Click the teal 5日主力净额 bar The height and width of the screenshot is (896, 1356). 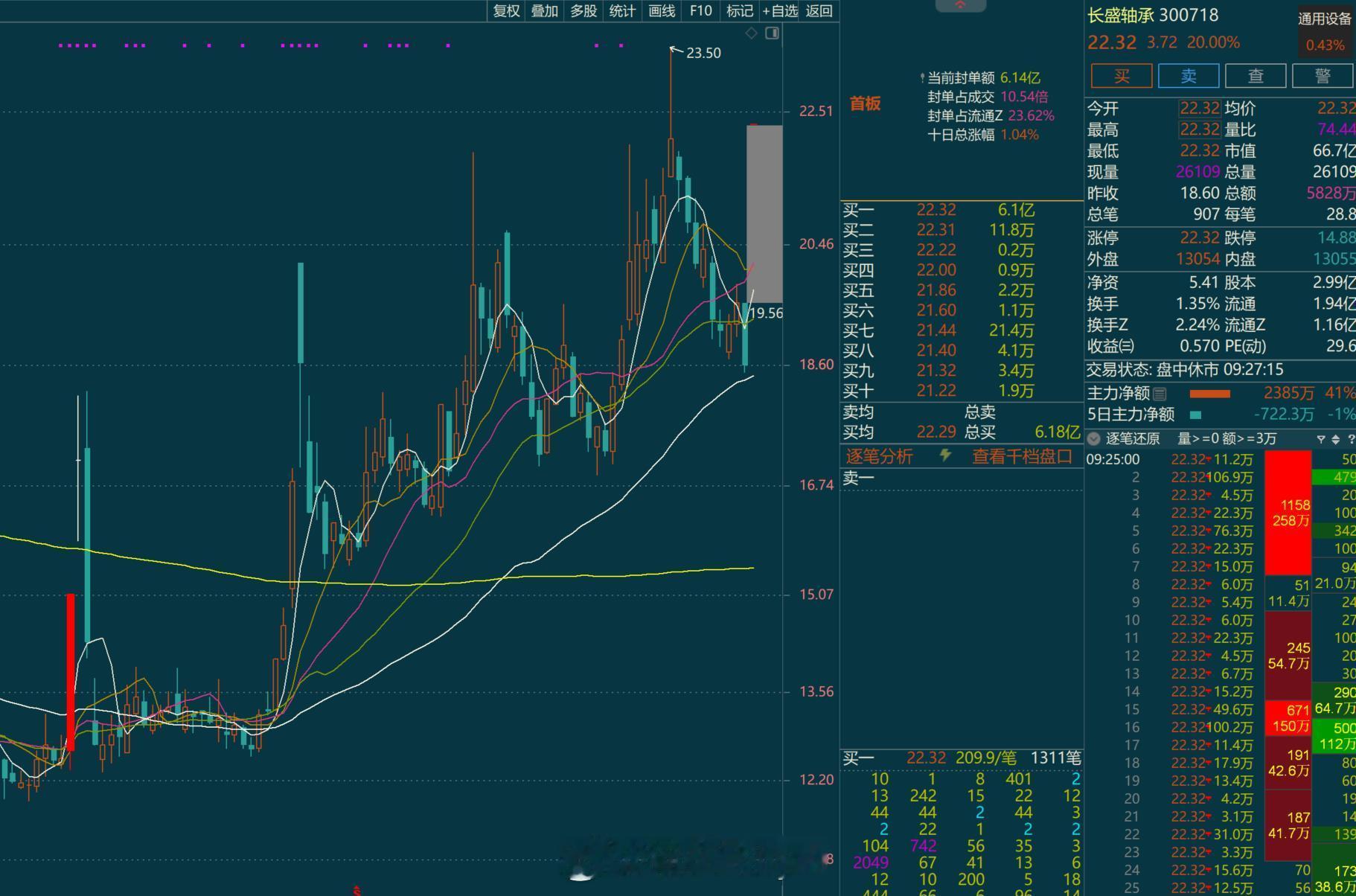click(1195, 415)
